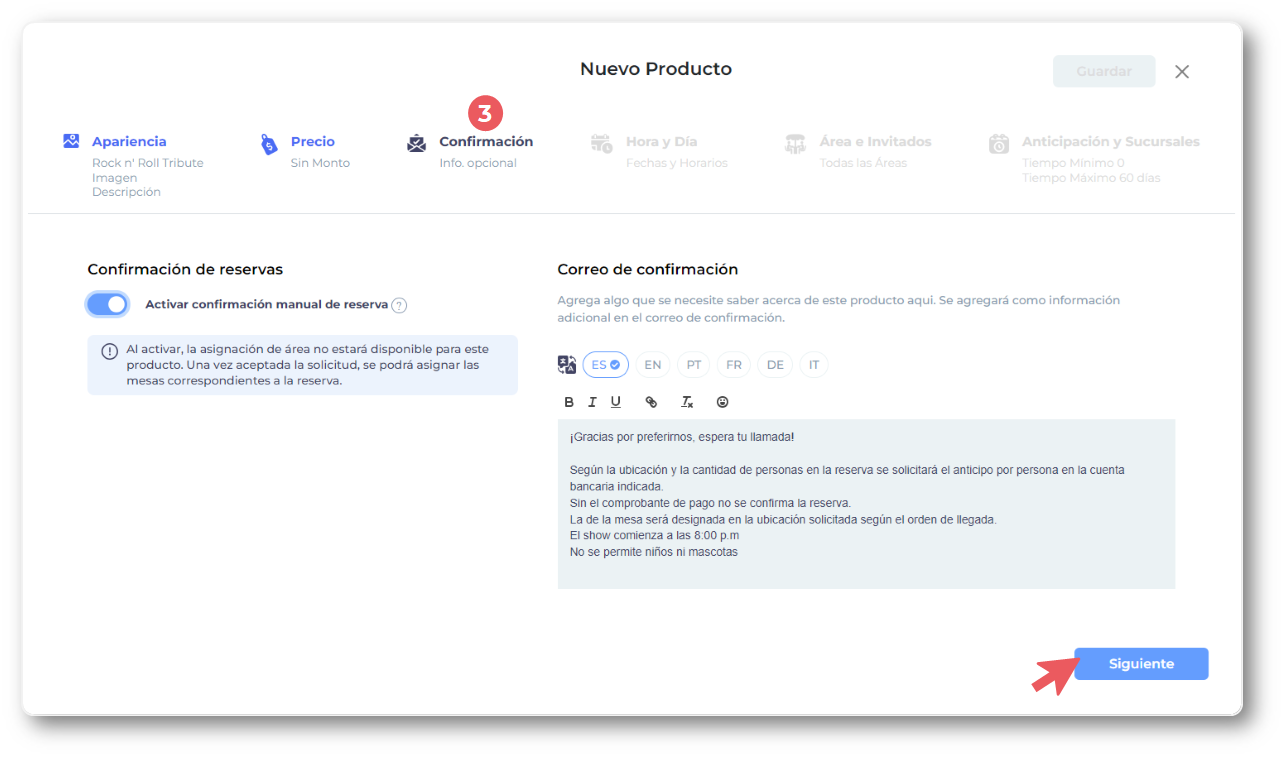Open the Confirmación step
The image size is (1285, 758).
(x=486, y=142)
